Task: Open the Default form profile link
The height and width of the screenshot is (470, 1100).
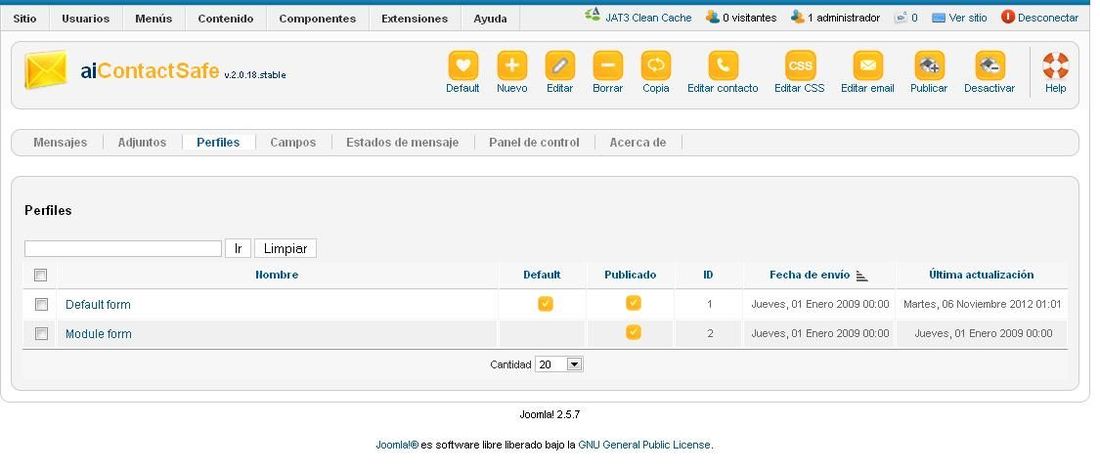Action: [x=98, y=305]
